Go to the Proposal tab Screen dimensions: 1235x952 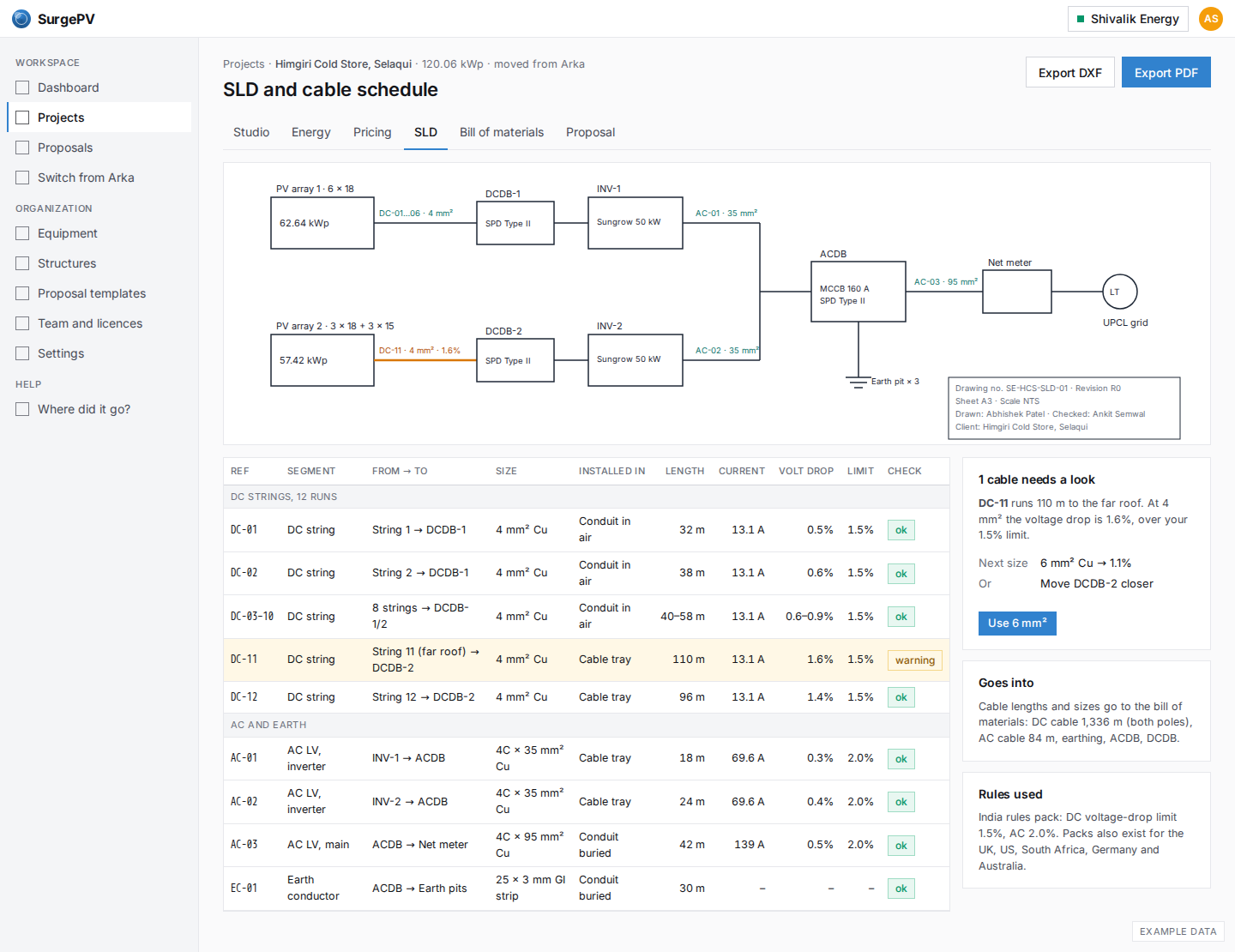tap(591, 132)
